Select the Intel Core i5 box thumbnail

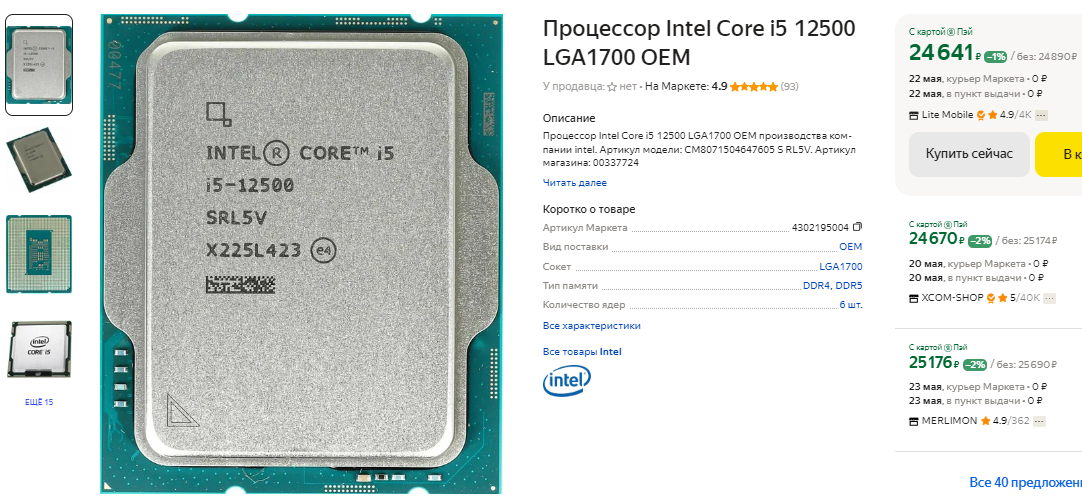coord(39,349)
